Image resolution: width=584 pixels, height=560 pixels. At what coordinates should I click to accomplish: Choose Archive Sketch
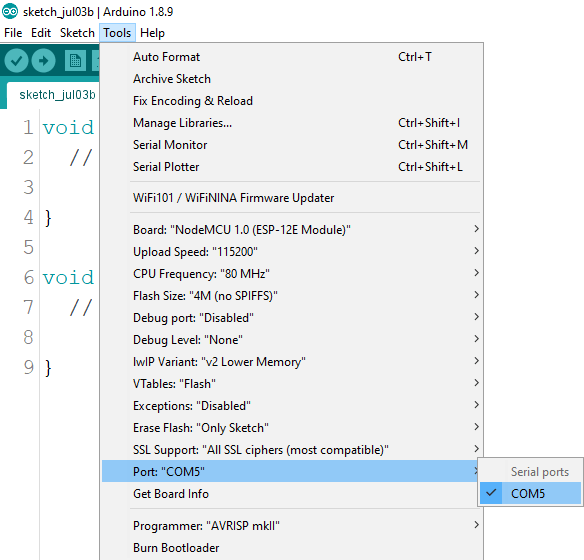292,79
